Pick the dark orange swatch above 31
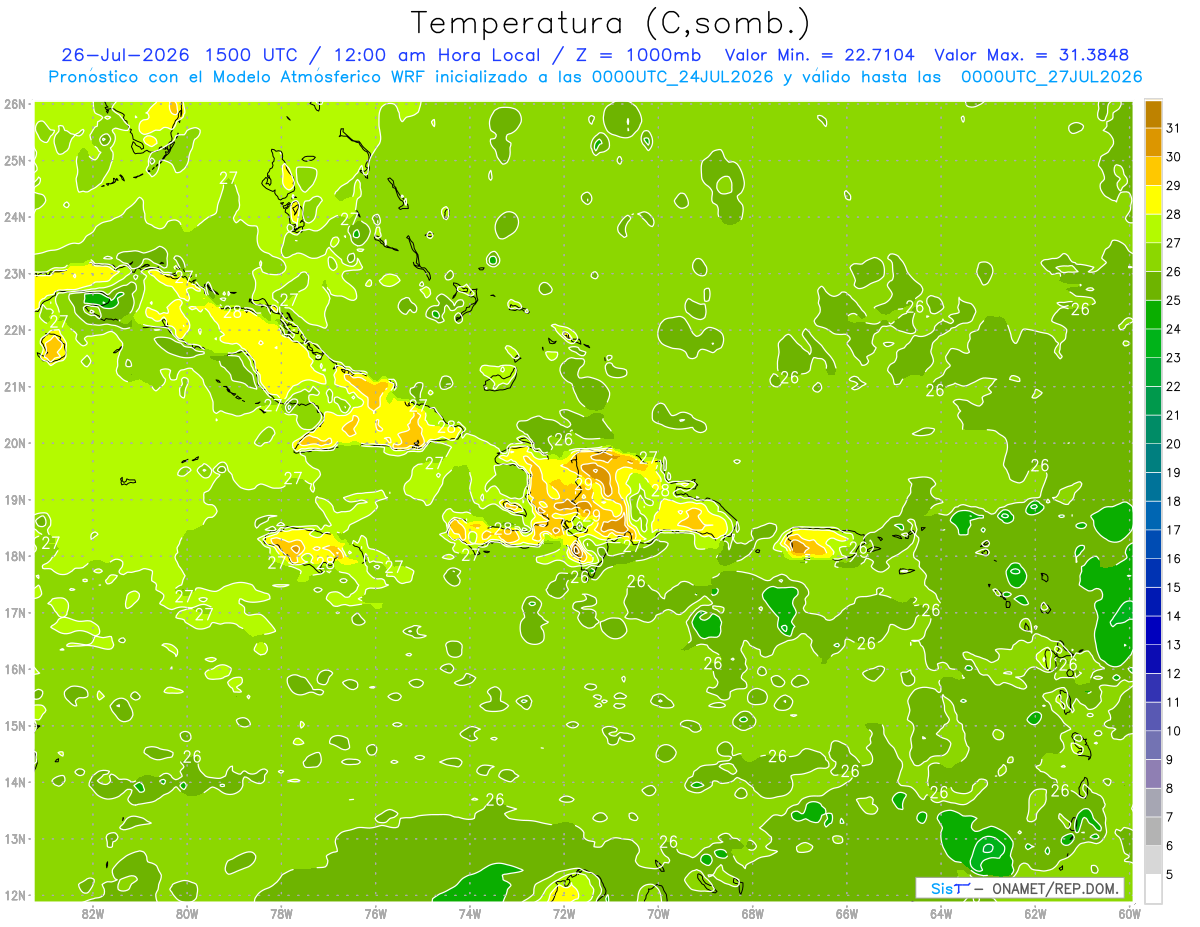 1153,114
